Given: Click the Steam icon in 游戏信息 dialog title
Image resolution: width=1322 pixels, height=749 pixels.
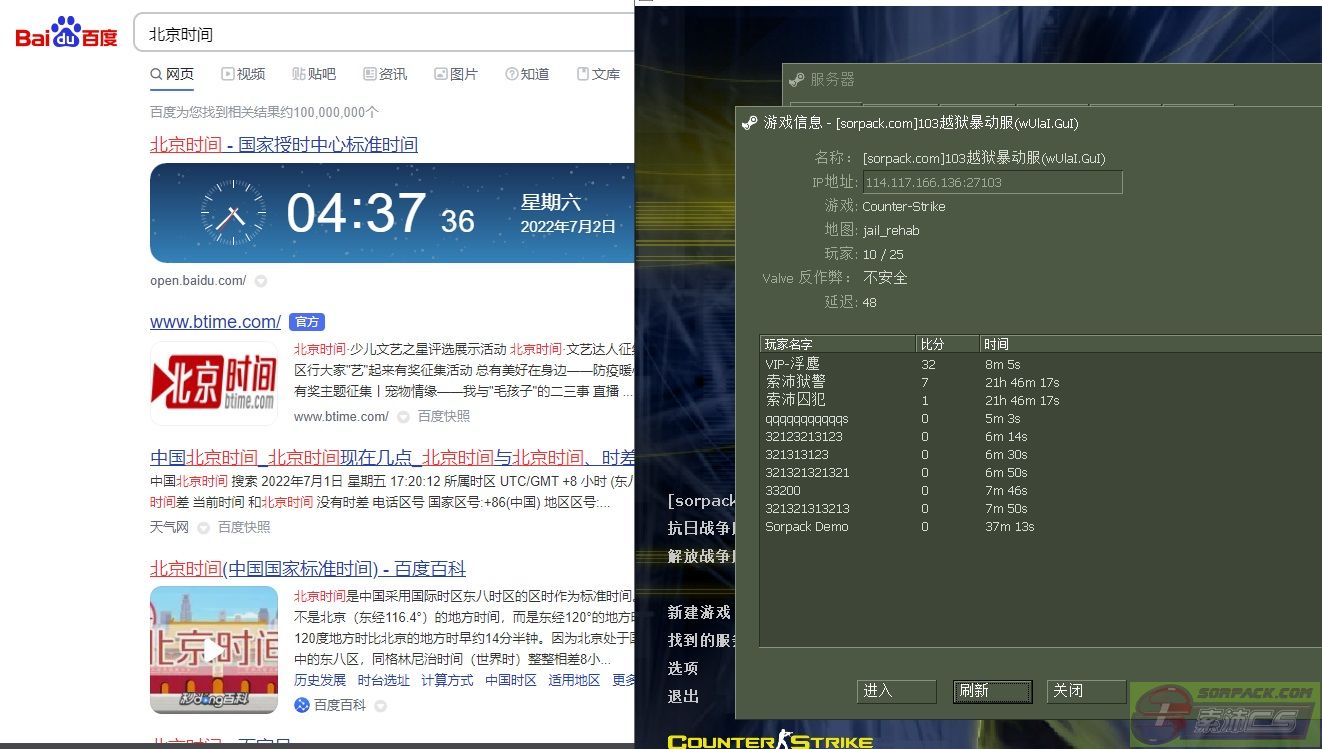Looking at the screenshot, I should [749, 123].
